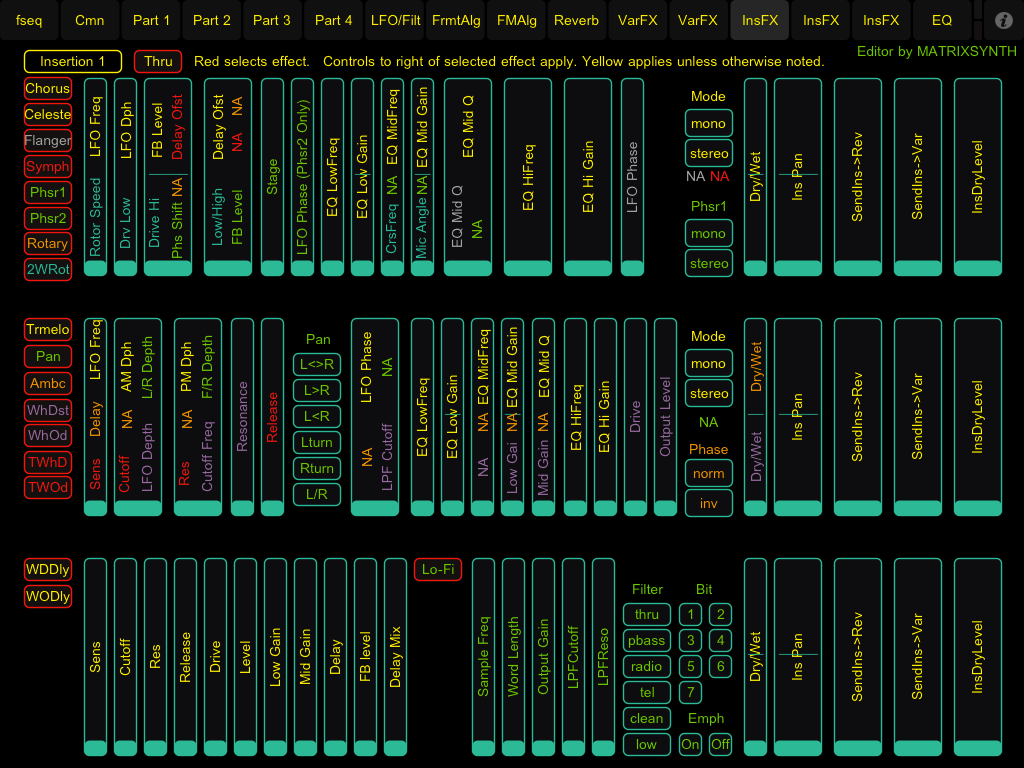Set bit depth to 7

pos(690,692)
